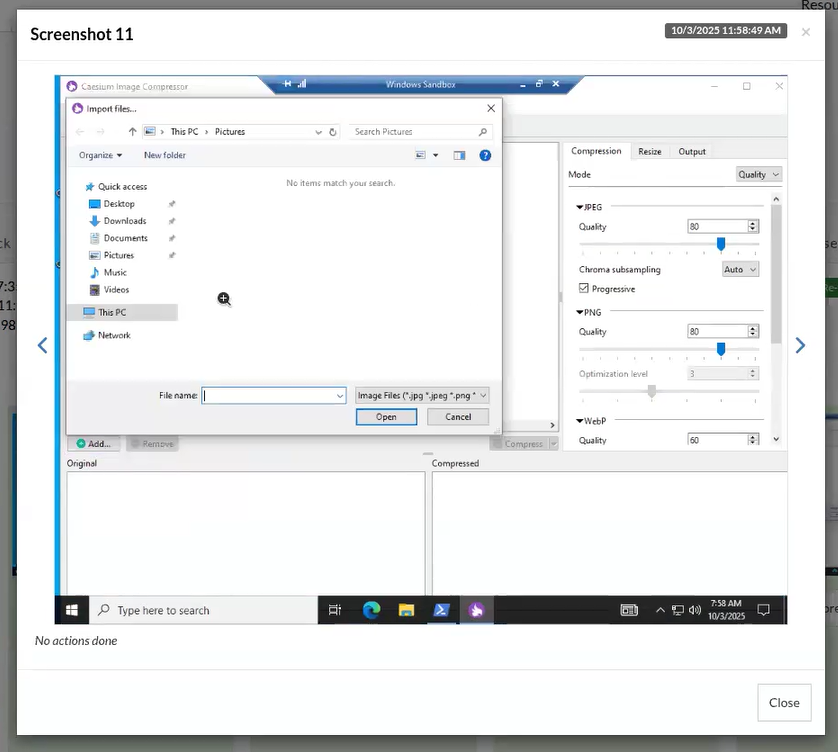Expand the Chroma subsampling Auto dropdown
This screenshot has height=752, width=838.
click(740, 269)
